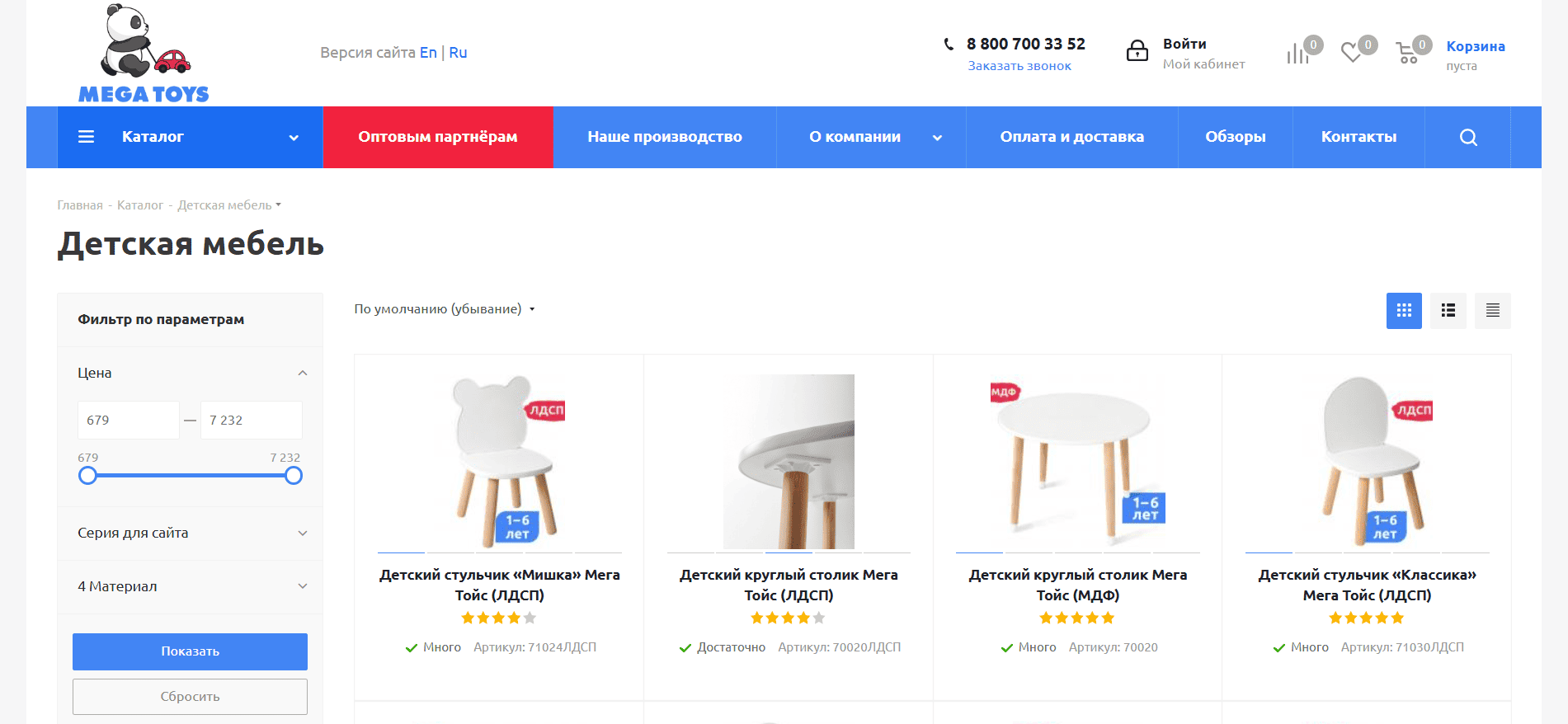Open Оптовым партнёрам menu item
1568x724 pixels.
(x=438, y=137)
